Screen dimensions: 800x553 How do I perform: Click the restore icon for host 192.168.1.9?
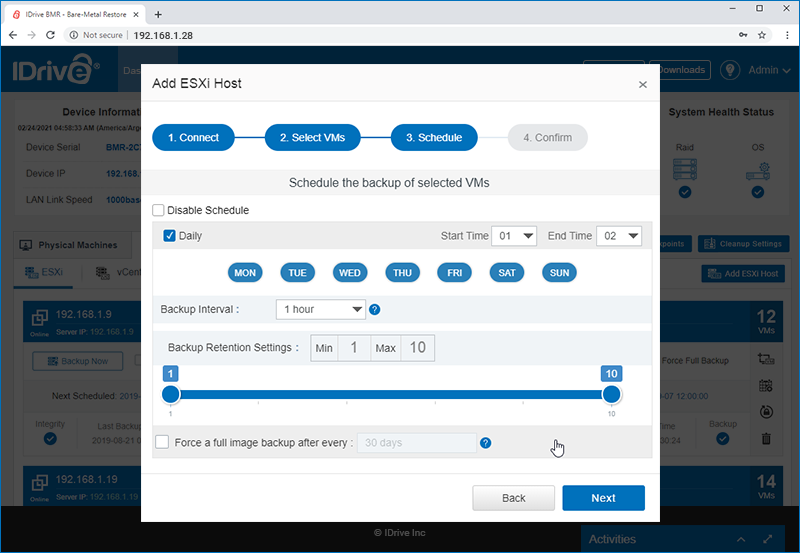coord(766,412)
